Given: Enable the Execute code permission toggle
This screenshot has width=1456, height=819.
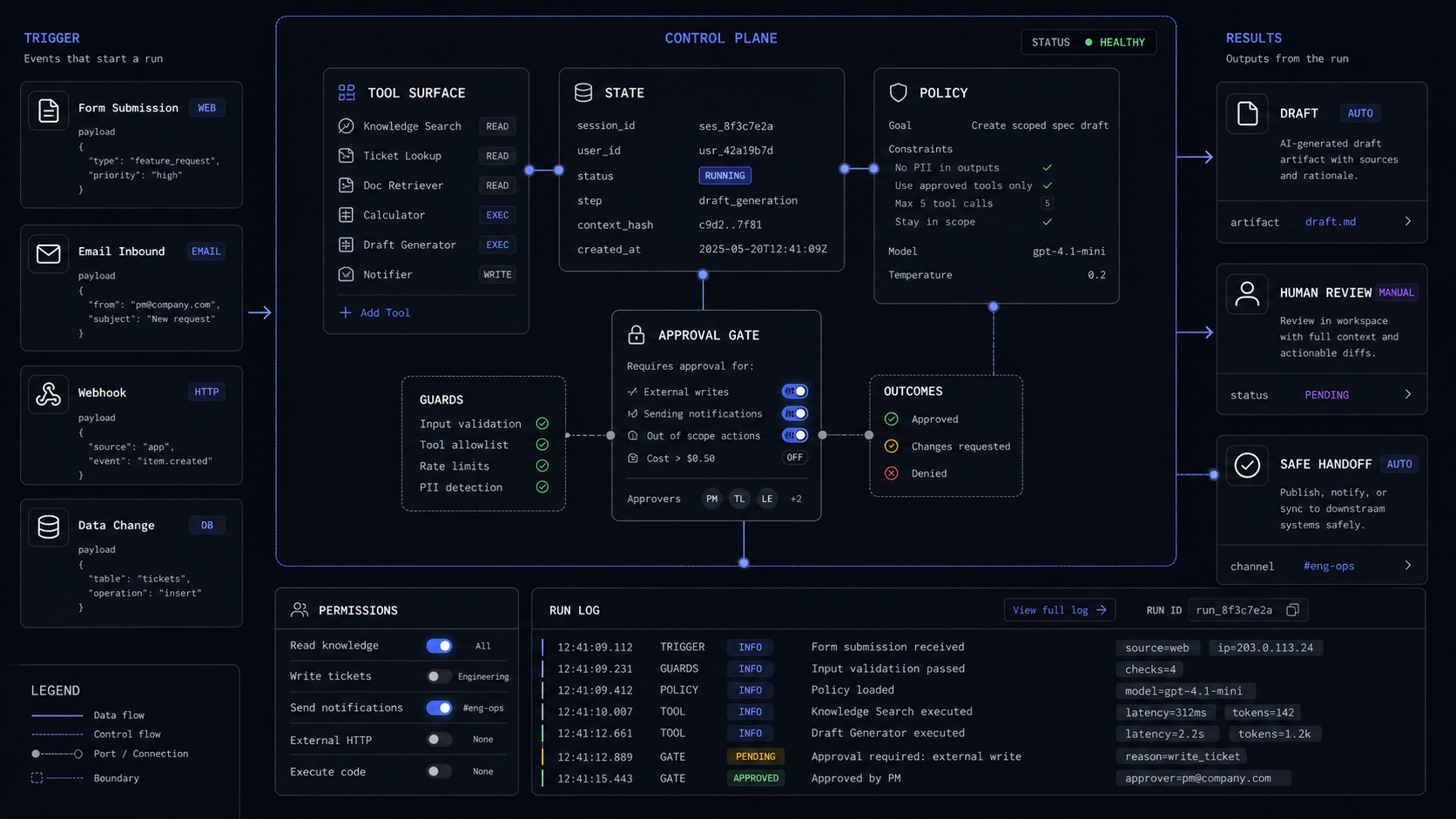Looking at the screenshot, I should [x=439, y=771].
